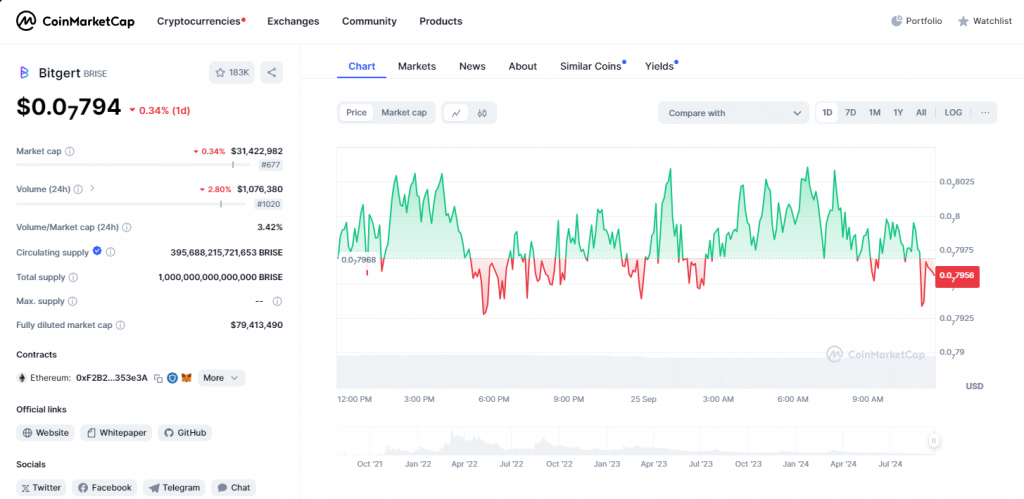This screenshot has height=499, width=1024.
Task: Show info beside Max. supply label
Action: coord(72,301)
